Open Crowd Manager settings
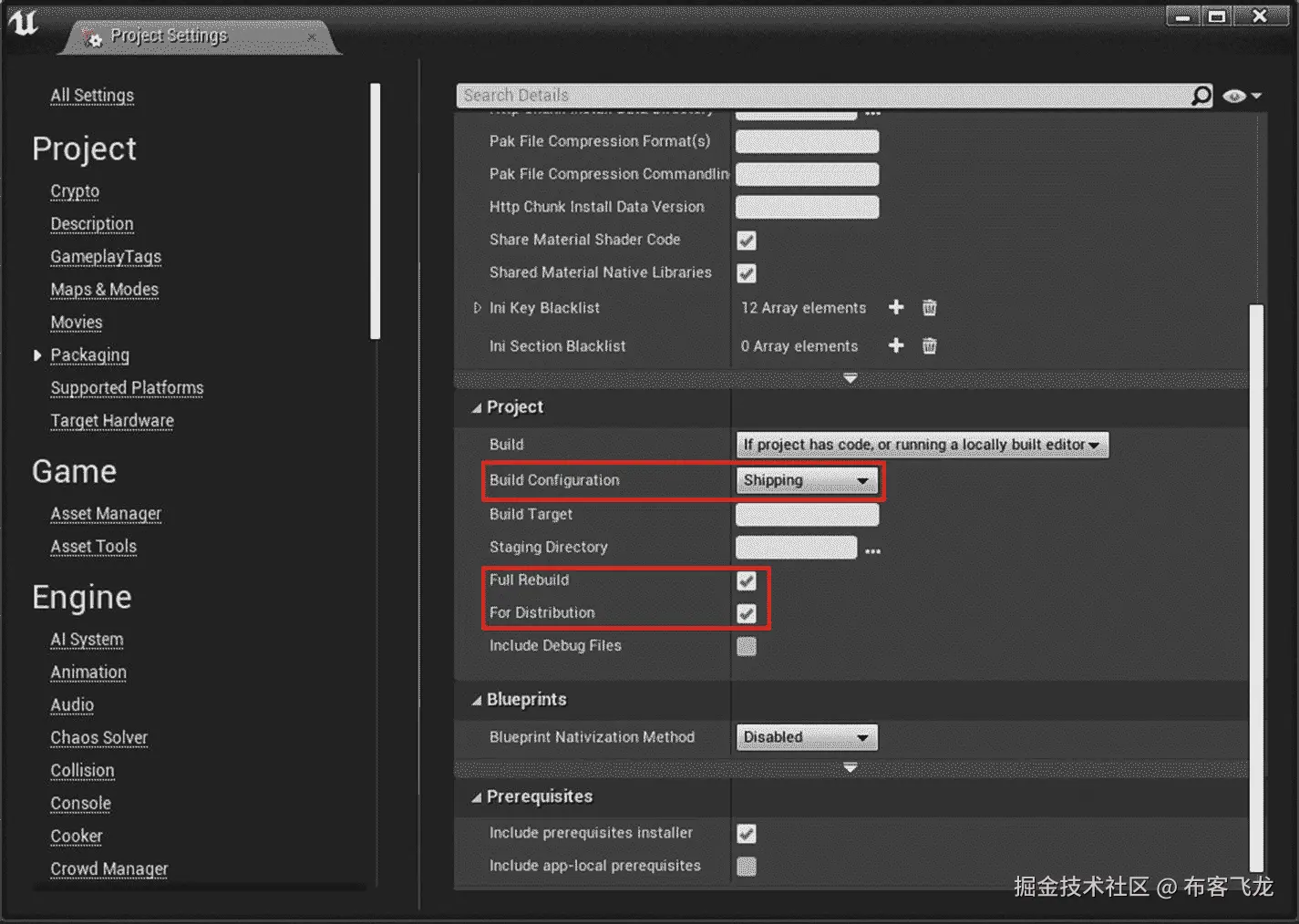 109,869
